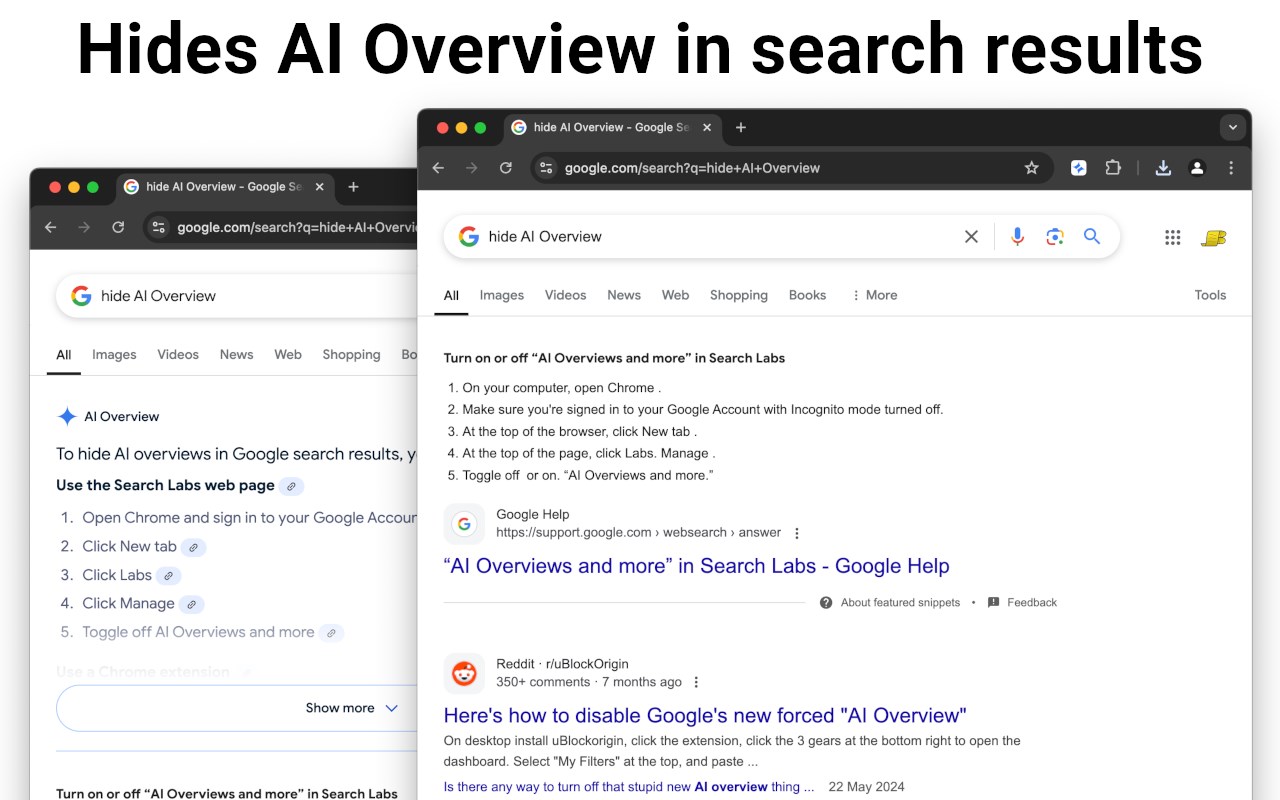Close front window's browser tab
This screenshot has height=800, width=1280.
[x=707, y=128]
